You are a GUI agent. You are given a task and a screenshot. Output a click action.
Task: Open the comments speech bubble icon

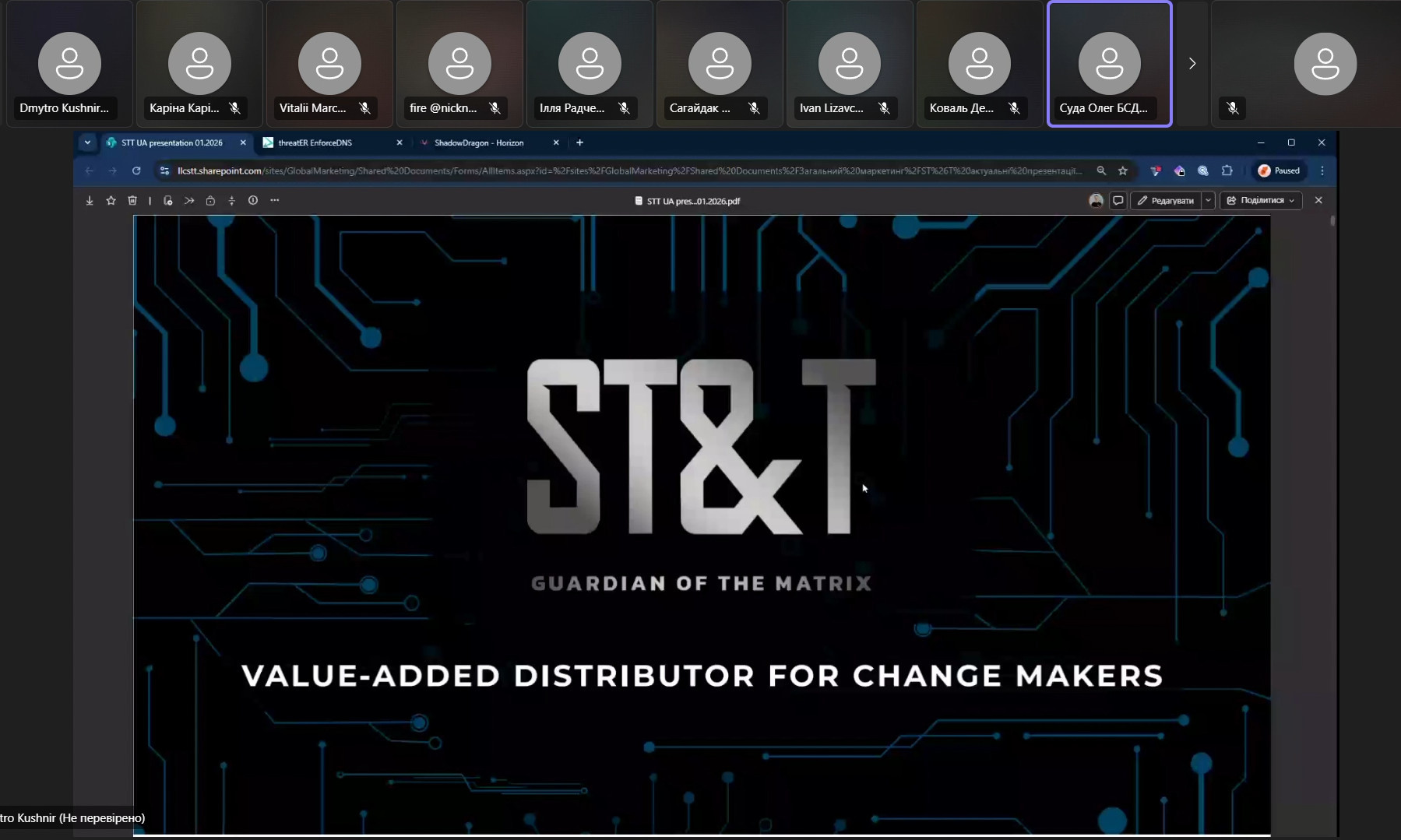pyautogui.click(x=1118, y=201)
